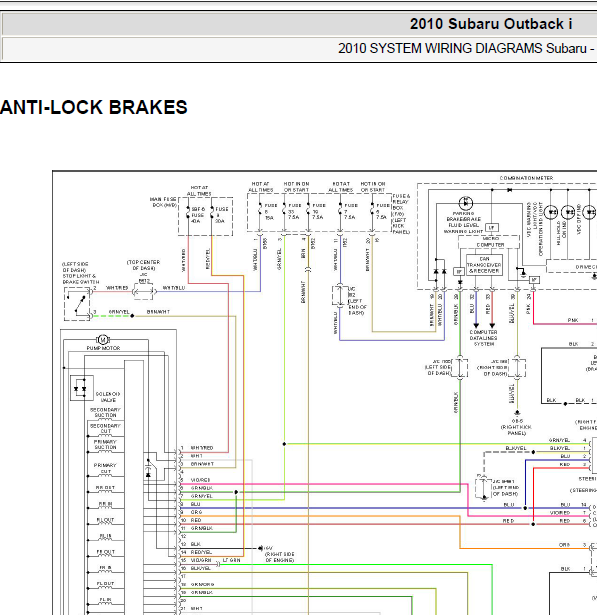The height and width of the screenshot is (615, 597).
Task: Click the G-B5 right kick panel ground symbol
Action: (x=517, y=413)
